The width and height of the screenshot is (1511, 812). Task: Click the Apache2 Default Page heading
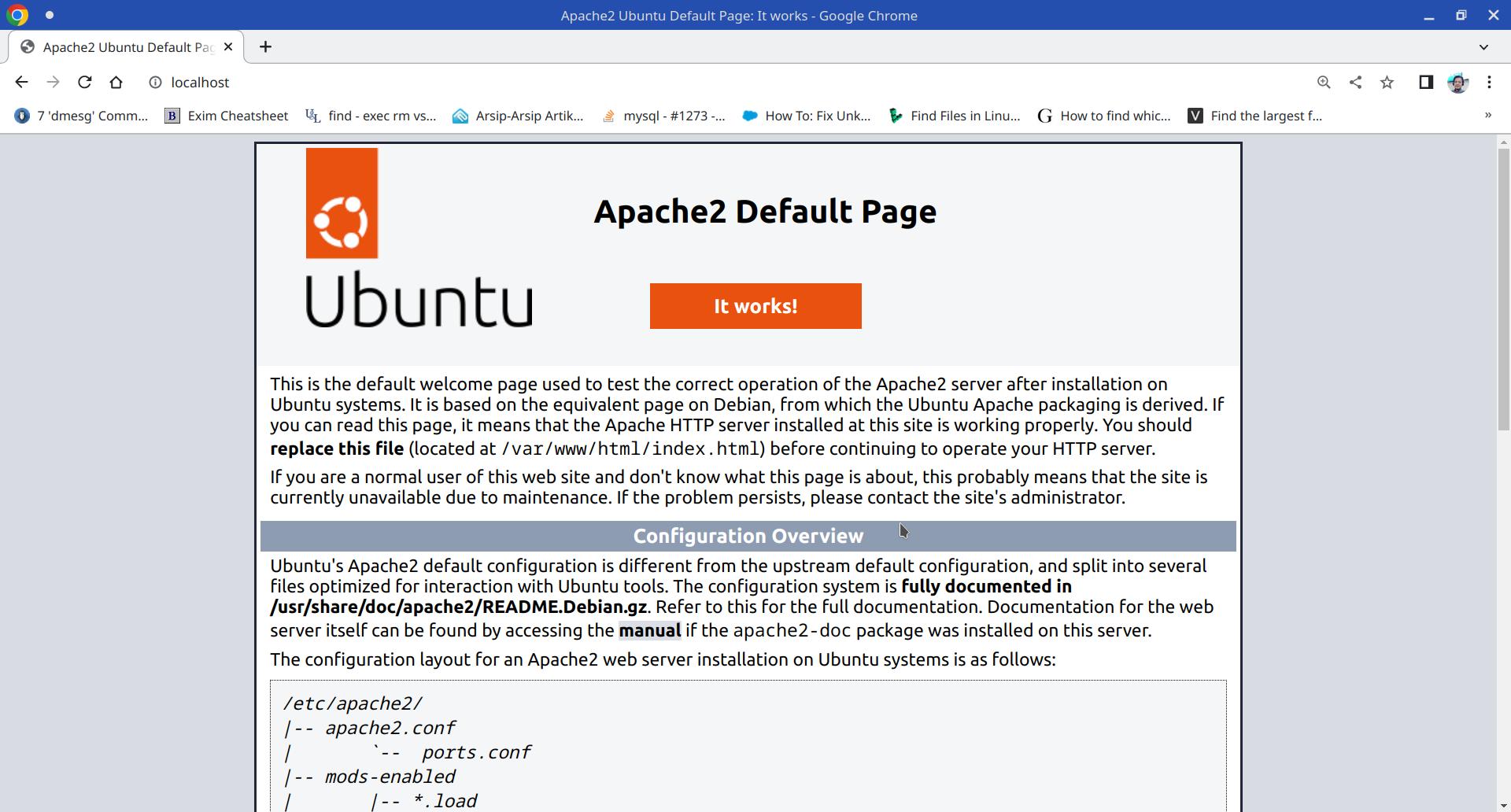coord(765,211)
